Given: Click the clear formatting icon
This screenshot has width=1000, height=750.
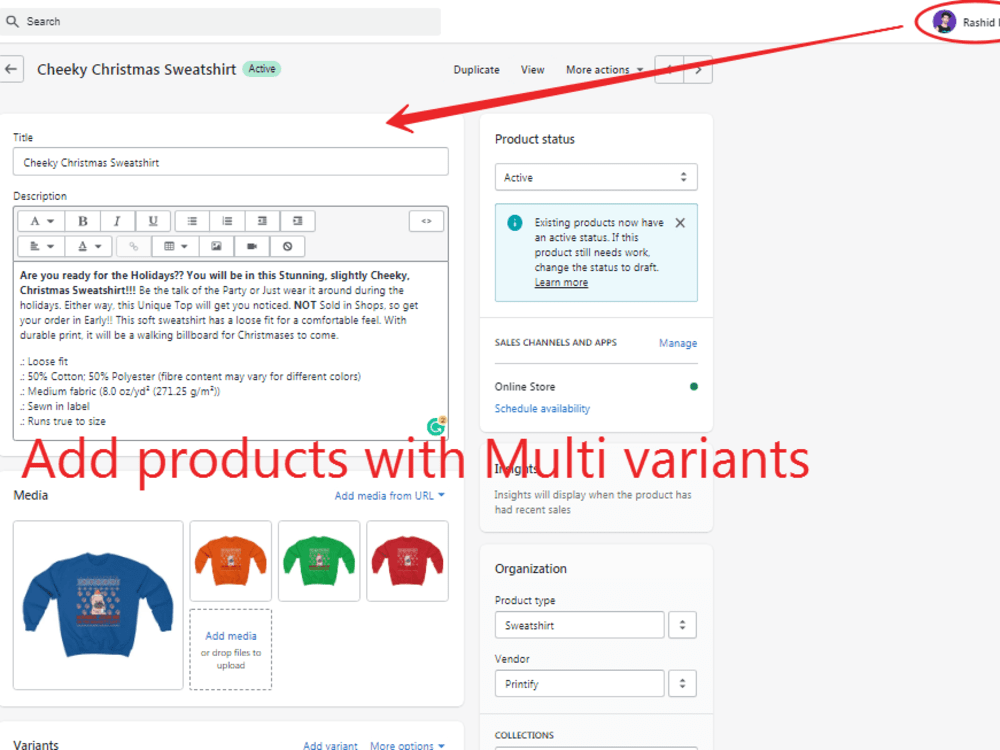Looking at the screenshot, I should pyautogui.click(x=288, y=246).
